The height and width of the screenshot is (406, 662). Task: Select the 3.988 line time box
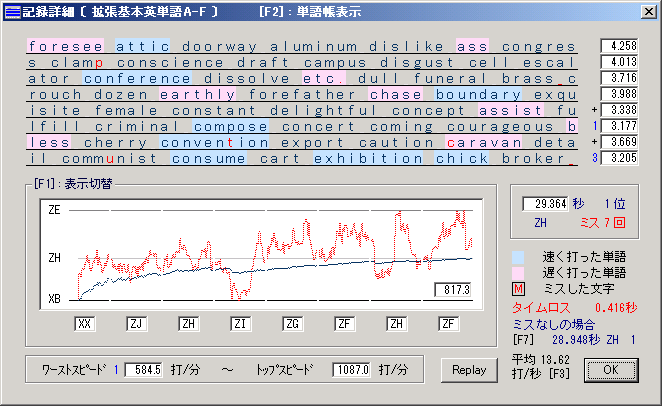pos(619,94)
